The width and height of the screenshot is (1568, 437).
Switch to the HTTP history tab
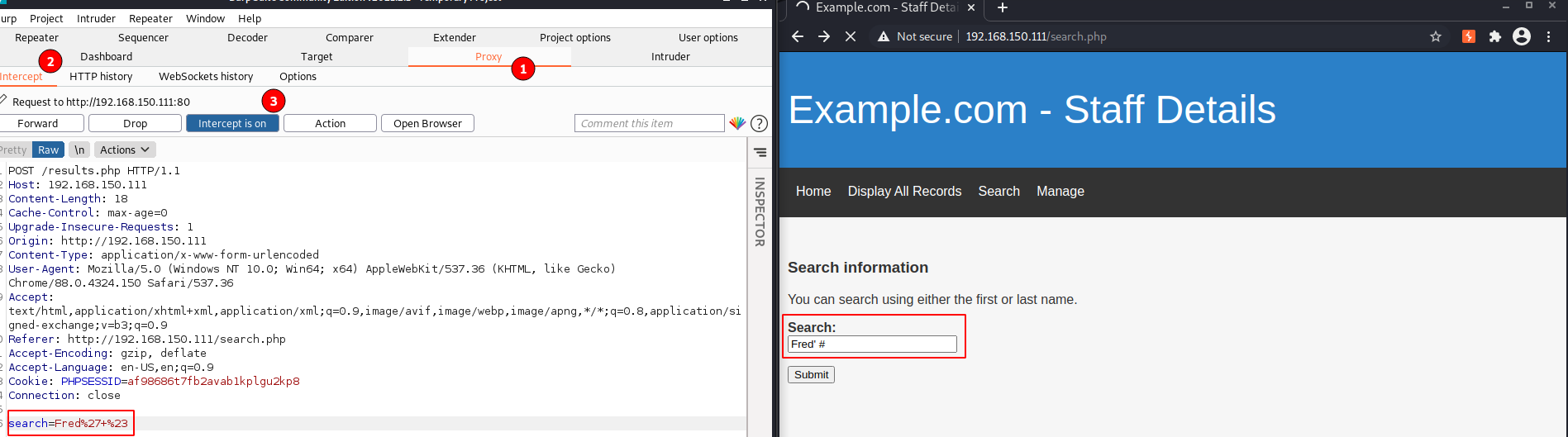[x=101, y=76]
